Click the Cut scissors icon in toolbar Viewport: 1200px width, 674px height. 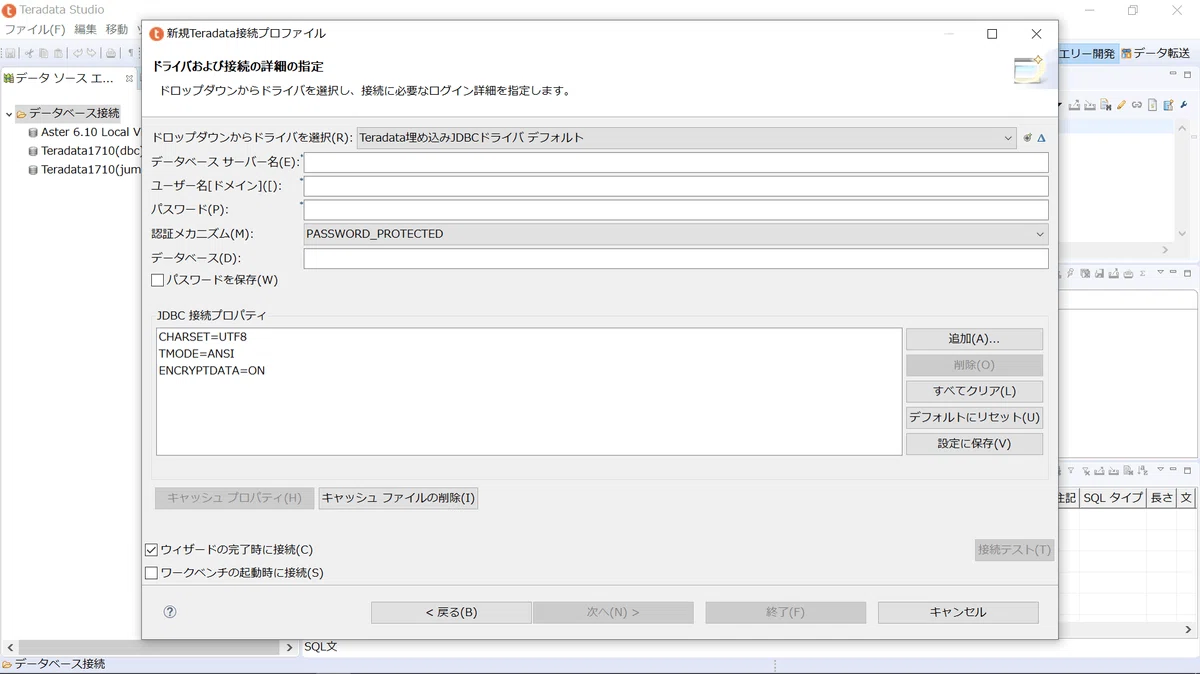pyautogui.click(x=29, y=53)
